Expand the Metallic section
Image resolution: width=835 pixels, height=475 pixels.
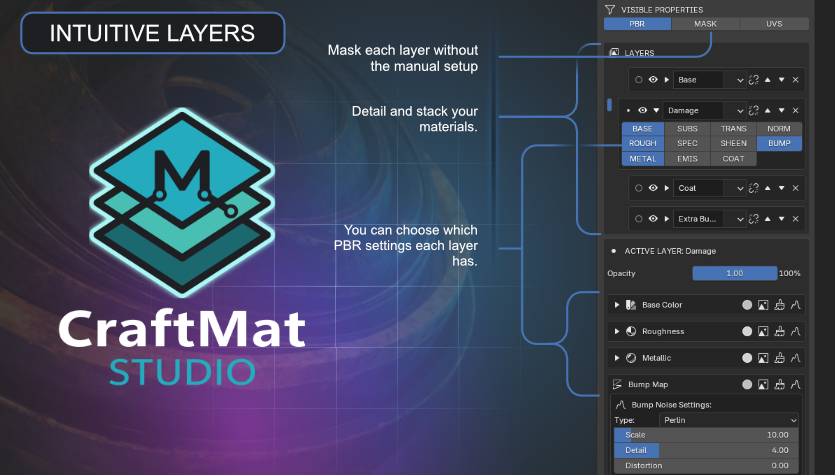pos(617,358)
